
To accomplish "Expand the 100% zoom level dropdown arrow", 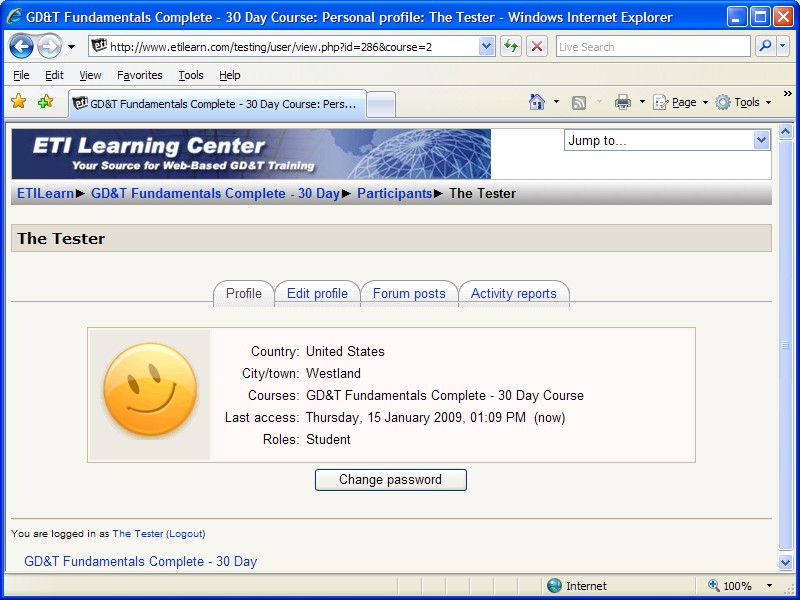I will coord(769,586).
